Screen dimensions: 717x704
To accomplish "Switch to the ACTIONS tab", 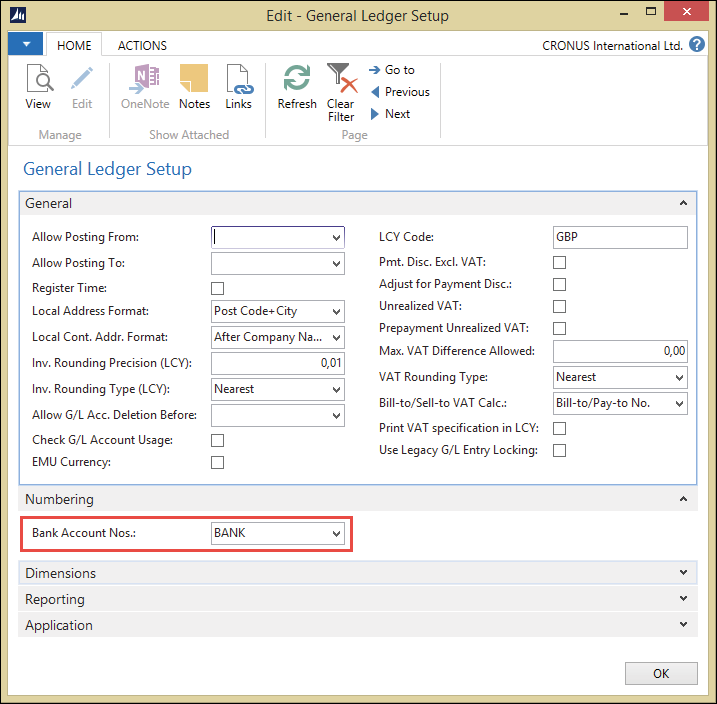I will 142,46.
